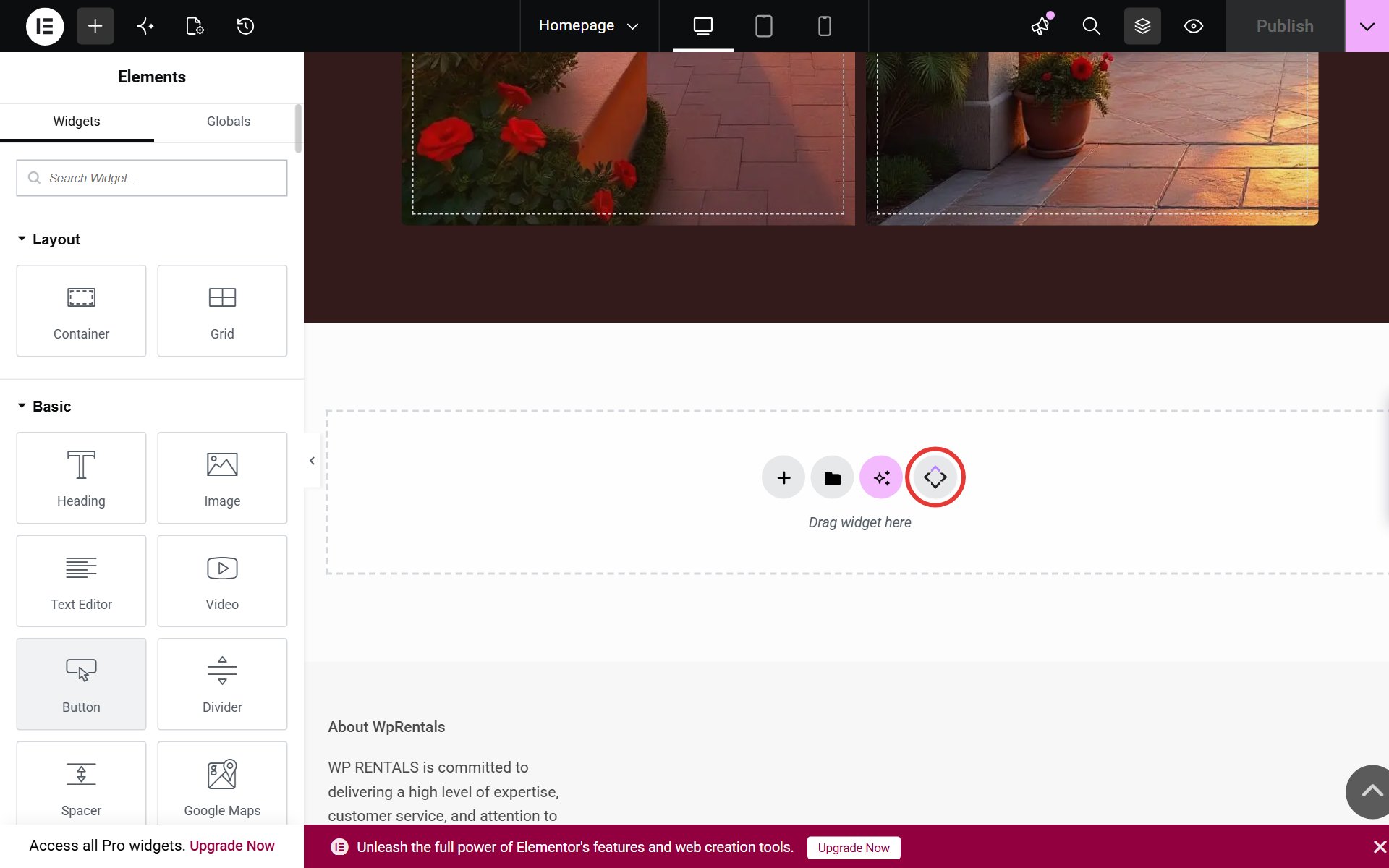
Task: Select the Container widget
Action: [x=81, y=311]
